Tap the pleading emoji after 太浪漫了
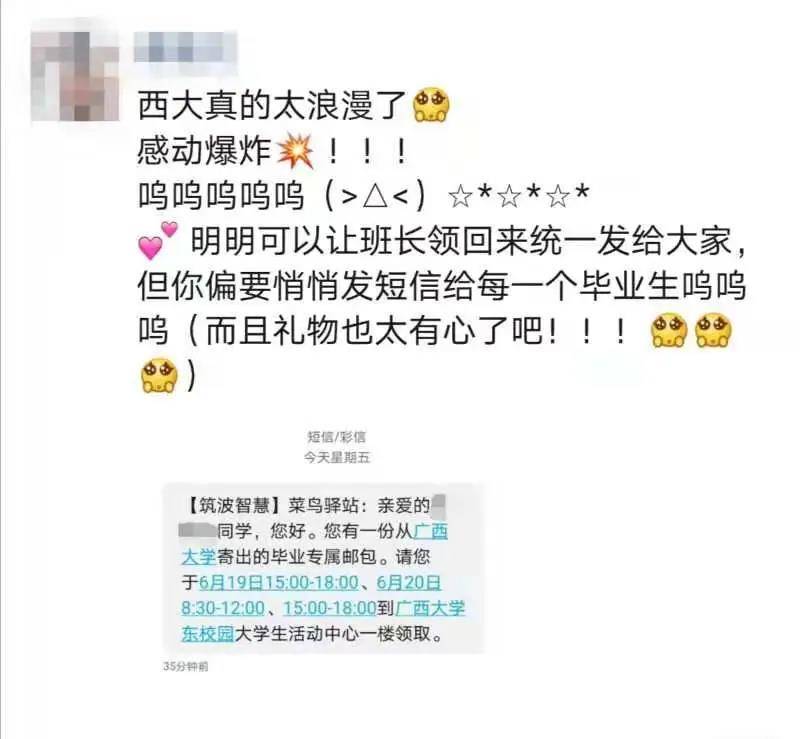 [431, 105]
